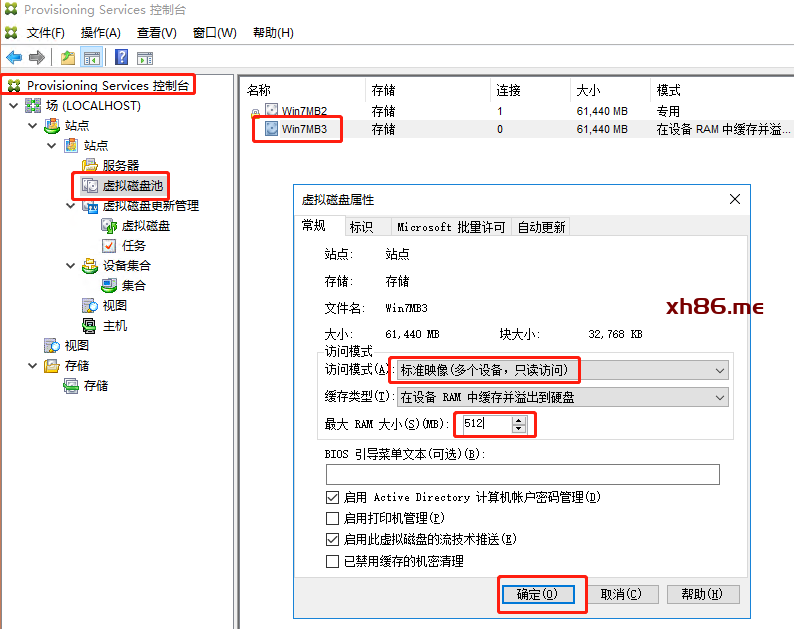Click the 取消(C) button
The height and width of the screenshot is (629, 794).
click(620, 594)
